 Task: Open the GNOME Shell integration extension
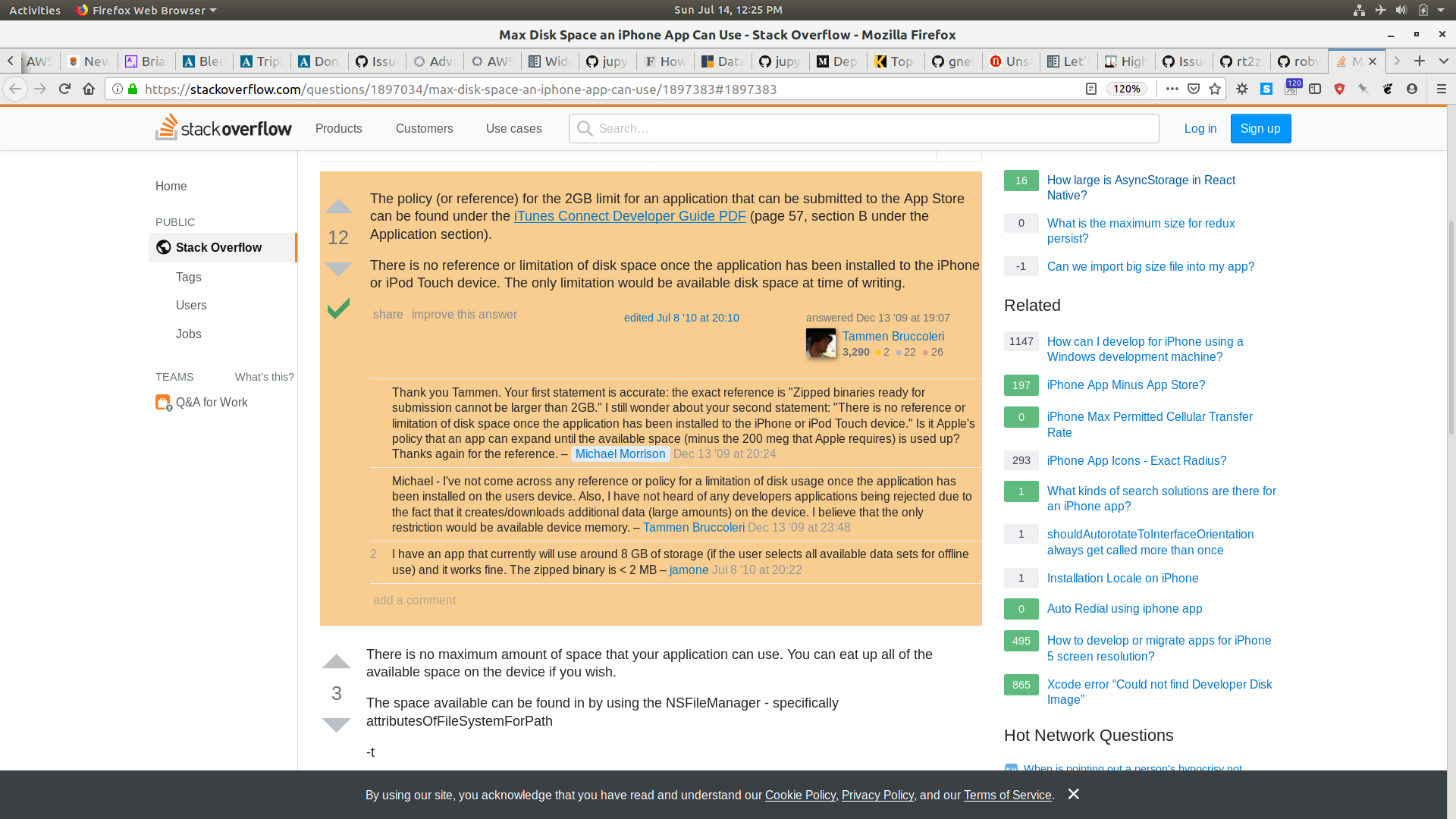point(1388,89)
